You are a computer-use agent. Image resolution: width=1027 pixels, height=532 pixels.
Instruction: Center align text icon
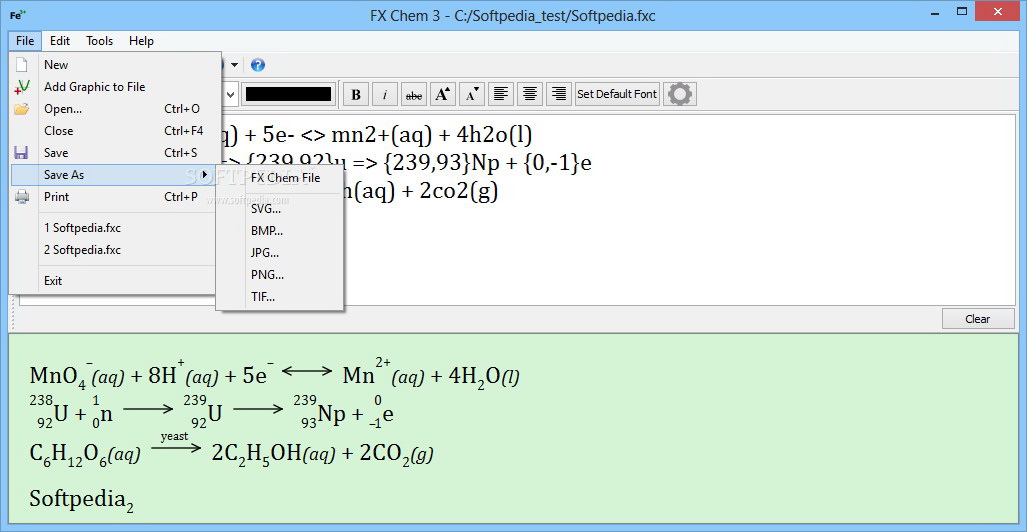point(530,94)
